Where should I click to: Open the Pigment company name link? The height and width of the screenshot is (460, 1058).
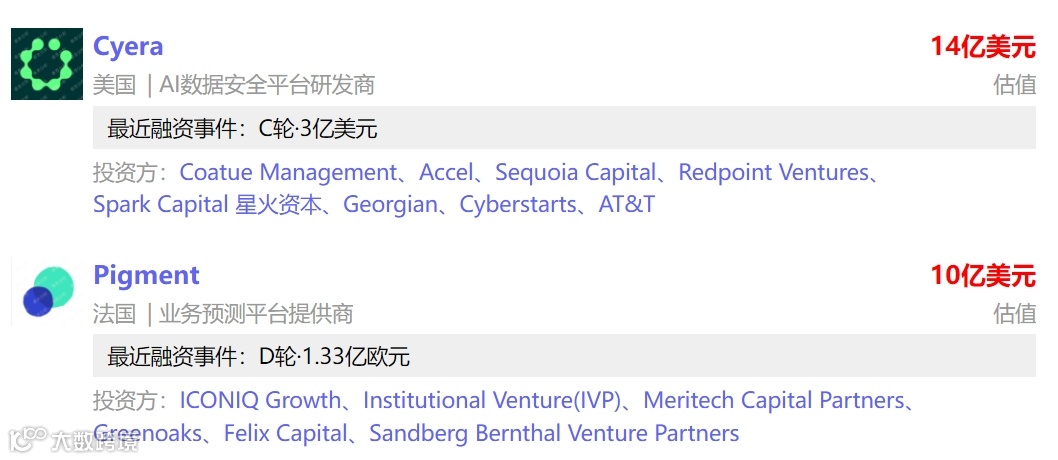coord(146,275)
